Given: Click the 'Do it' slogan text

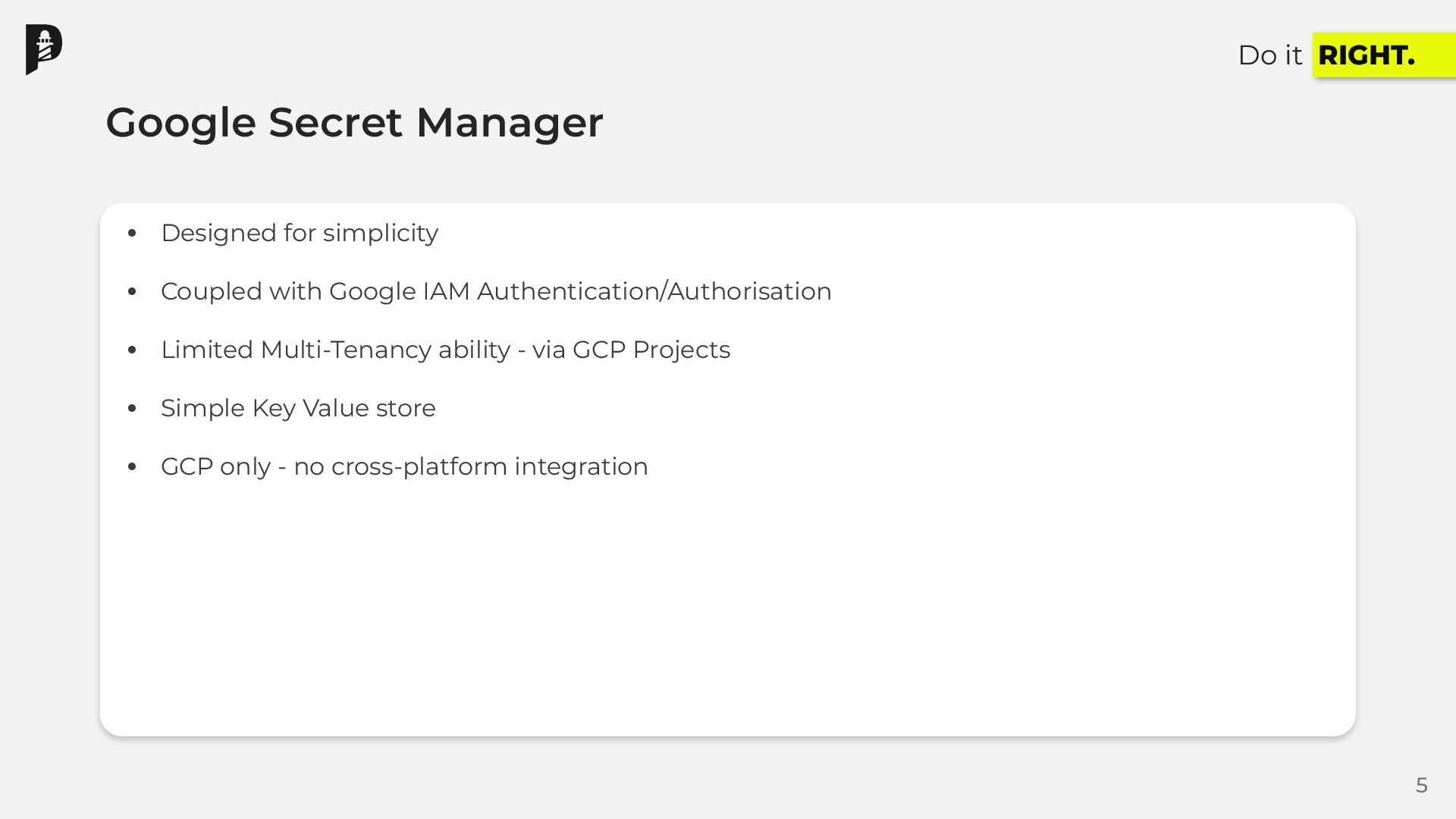Looking at the screenshot, I should pos(1269,55).
